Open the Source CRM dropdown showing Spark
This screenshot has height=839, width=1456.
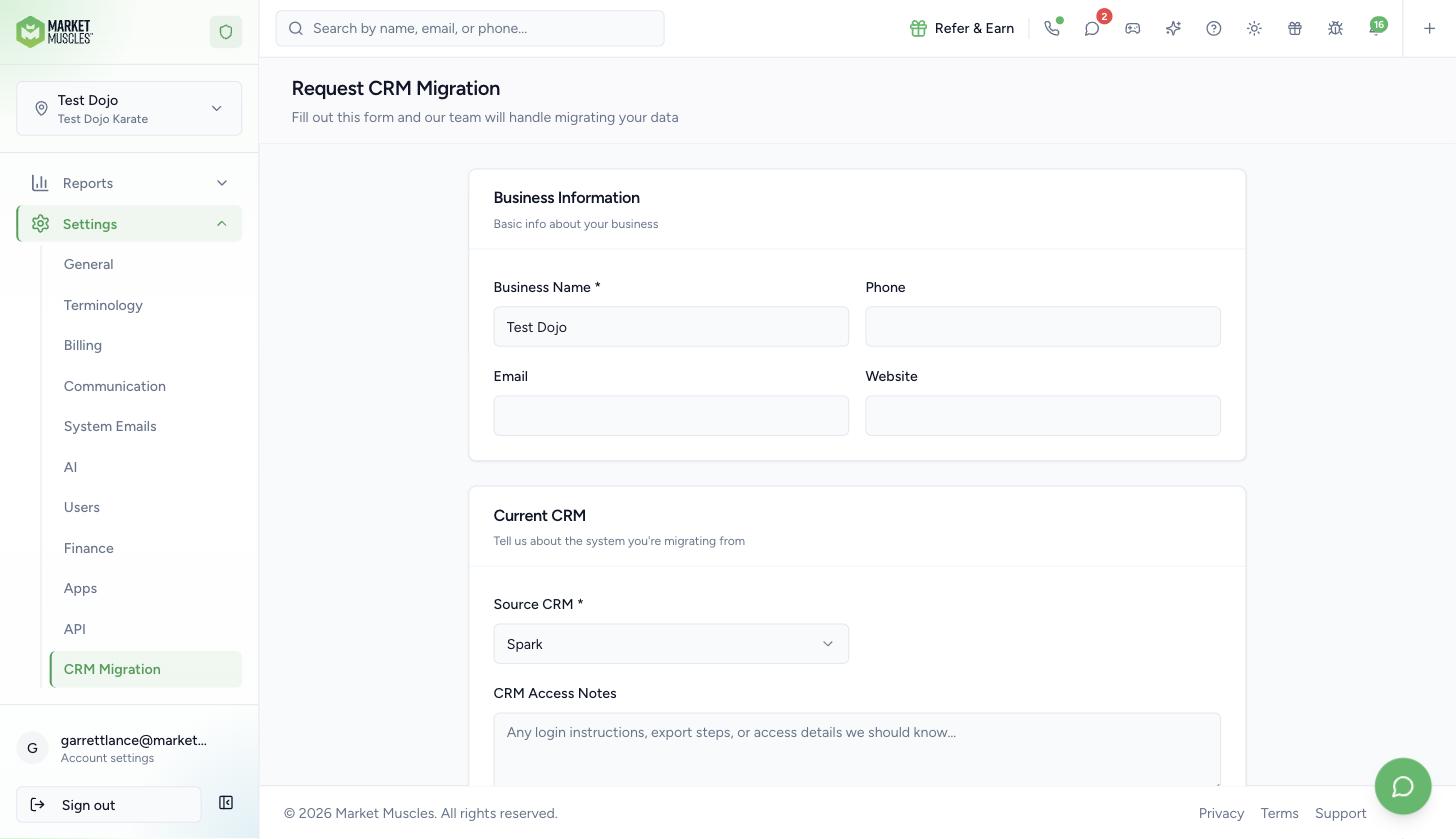[x=671, y=644]
